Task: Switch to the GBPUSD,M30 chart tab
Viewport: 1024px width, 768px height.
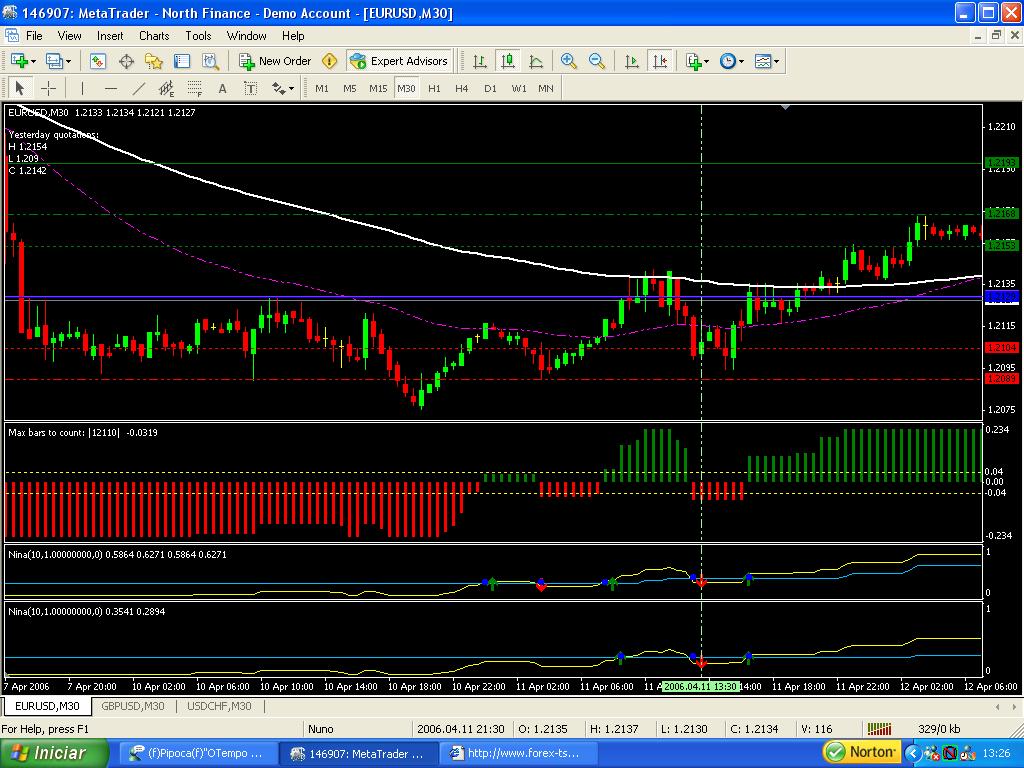Action: click(132, 706)
